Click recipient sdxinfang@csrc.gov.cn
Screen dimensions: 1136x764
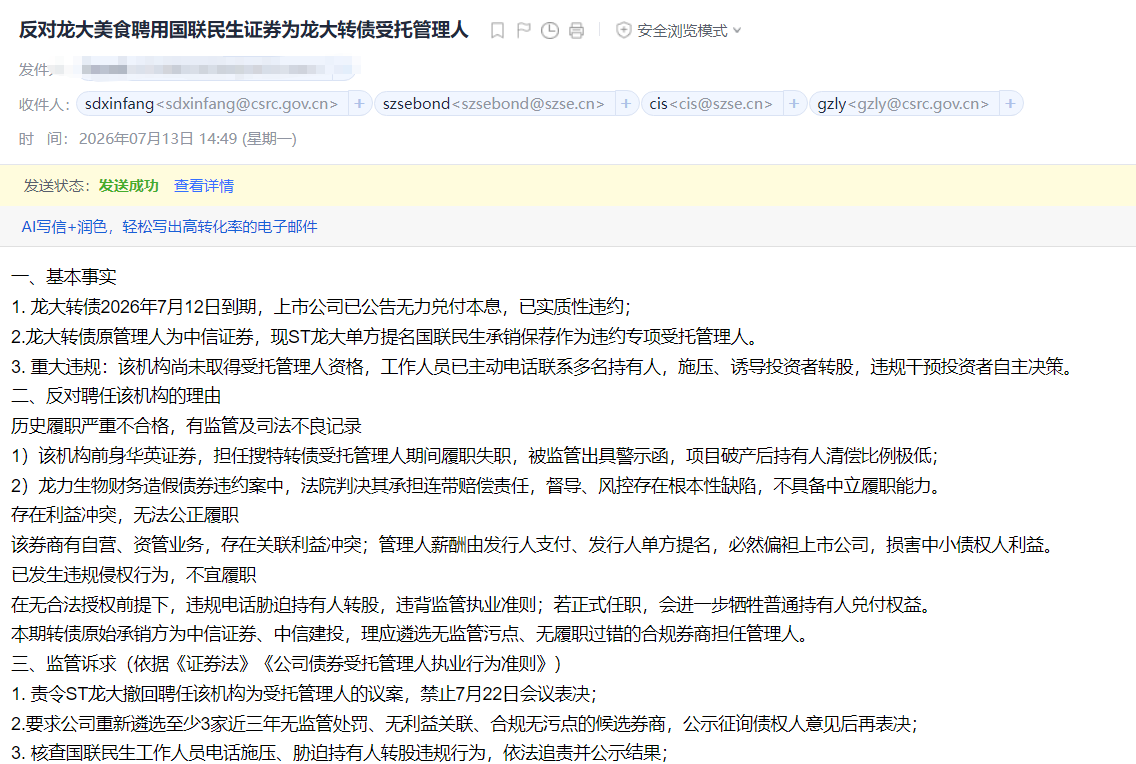click(212, 104)
